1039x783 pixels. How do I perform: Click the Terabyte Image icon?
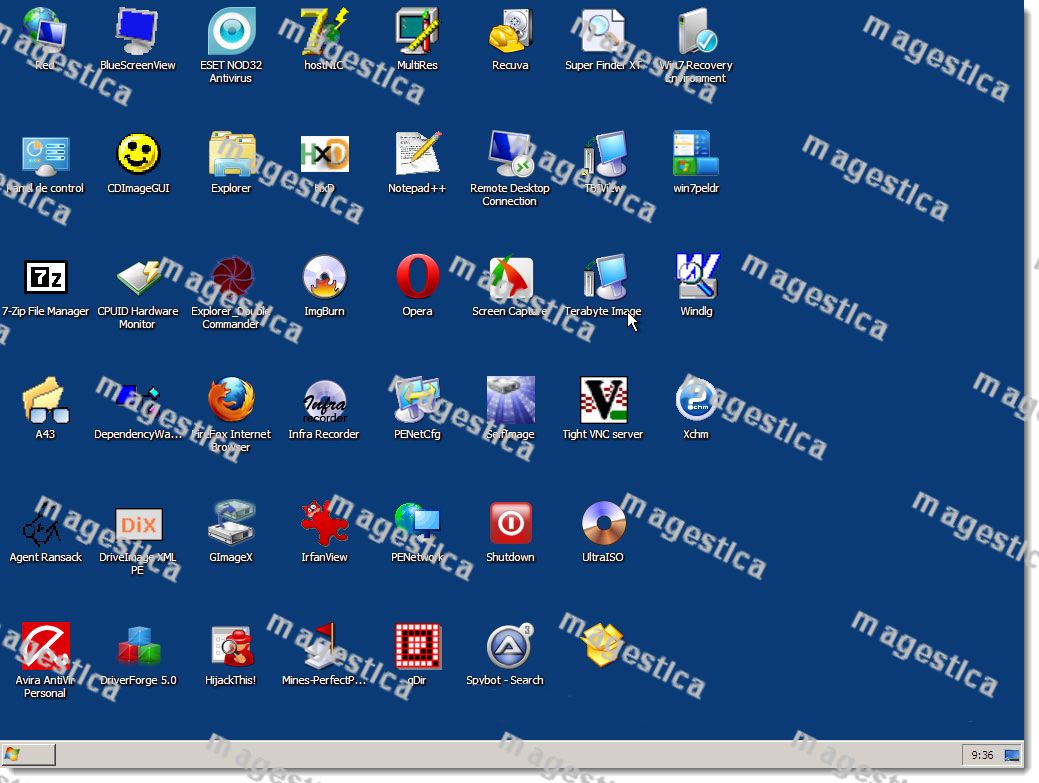pyautogui.click(x=604, y=278)
